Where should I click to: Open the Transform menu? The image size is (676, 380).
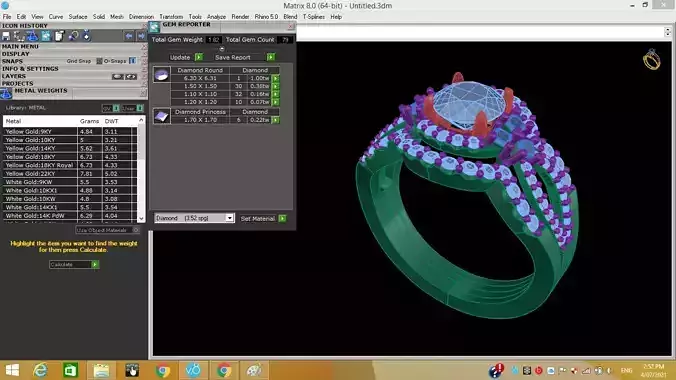[171, 17]
